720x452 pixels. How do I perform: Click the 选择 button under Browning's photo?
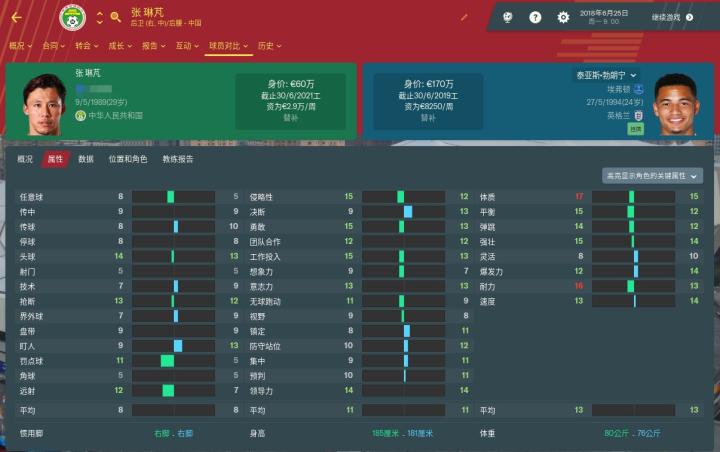pos(636,129)
